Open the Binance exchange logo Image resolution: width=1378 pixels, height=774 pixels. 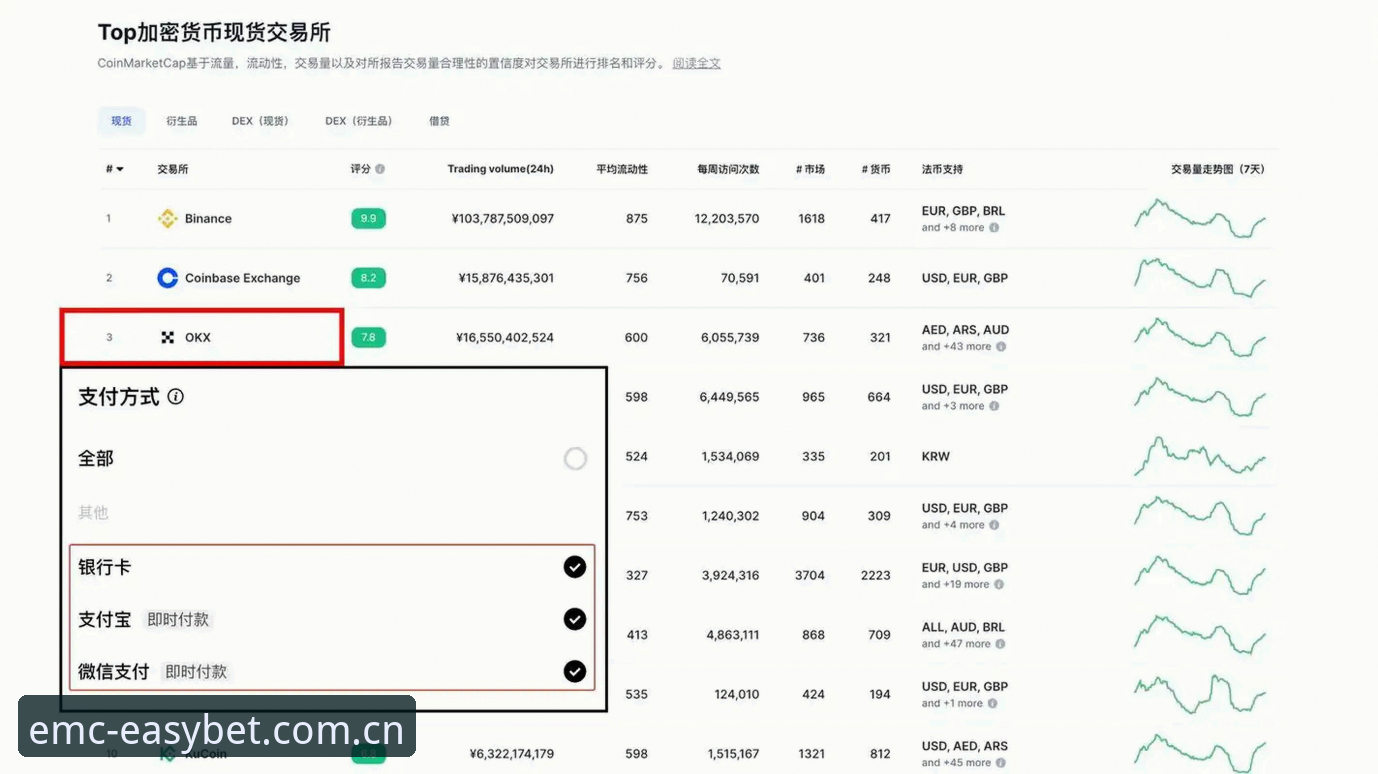[x=168, y=218]
